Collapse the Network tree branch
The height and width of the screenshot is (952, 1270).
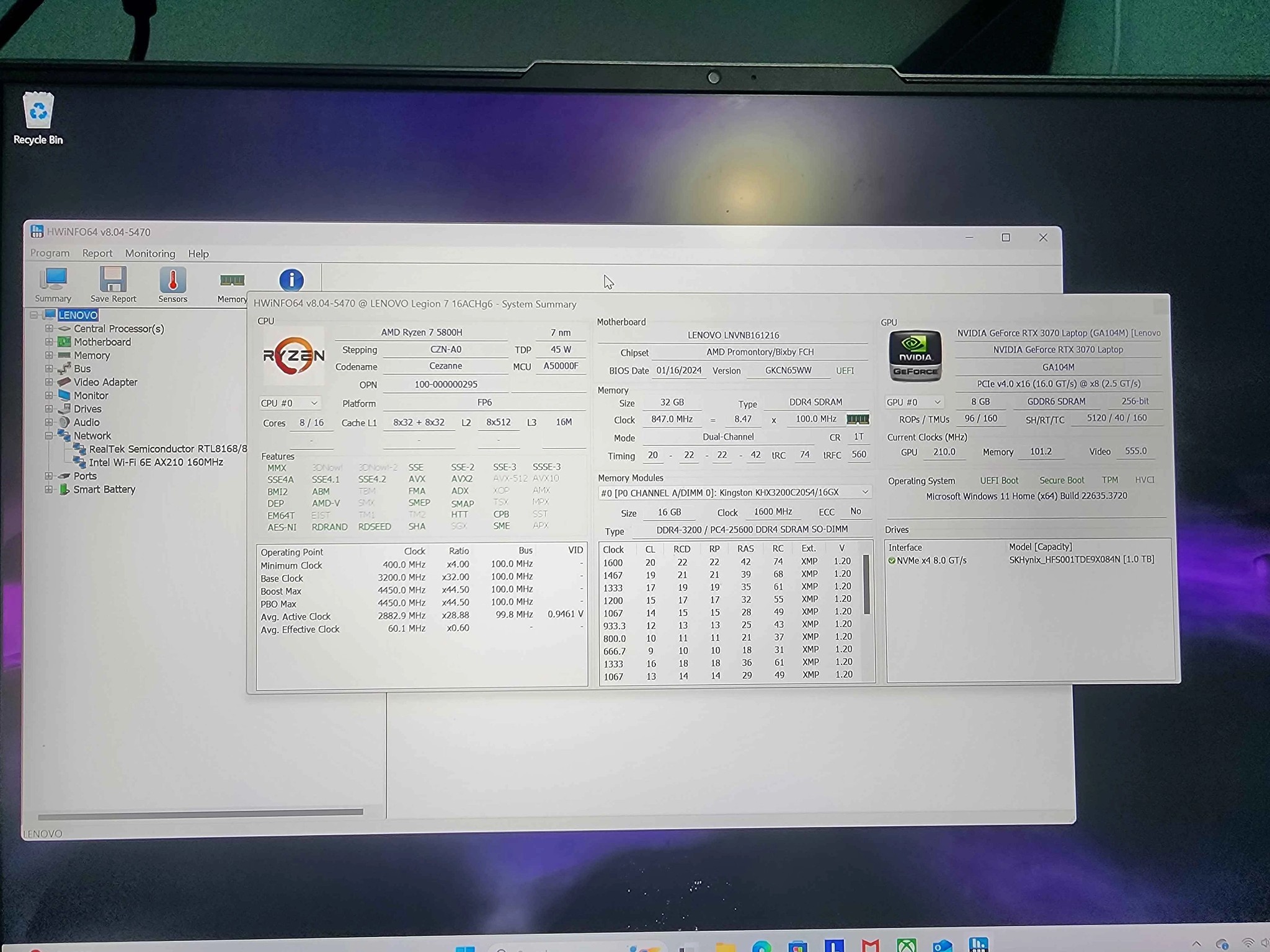pyautogui.click(x=50, y=435)
